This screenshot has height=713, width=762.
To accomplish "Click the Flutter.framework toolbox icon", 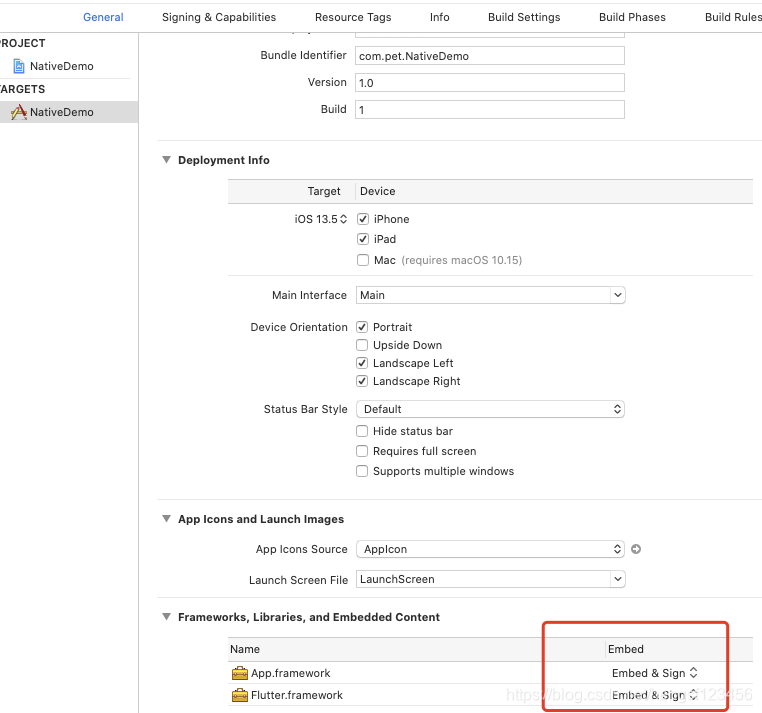I will click(x=240, y=696).
